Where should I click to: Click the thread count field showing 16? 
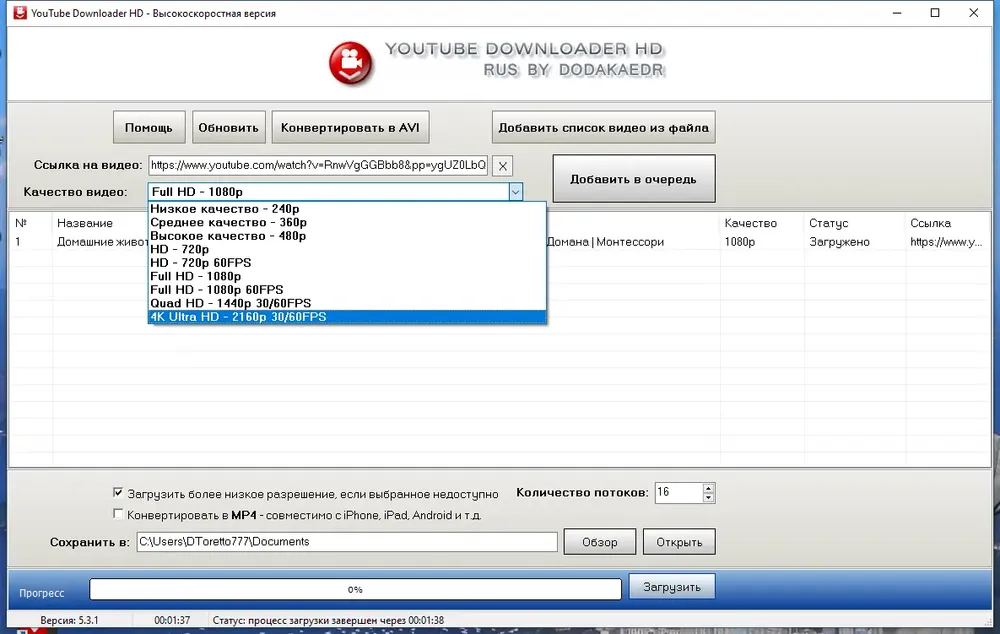pyautogui.click(x=679, y=492)
